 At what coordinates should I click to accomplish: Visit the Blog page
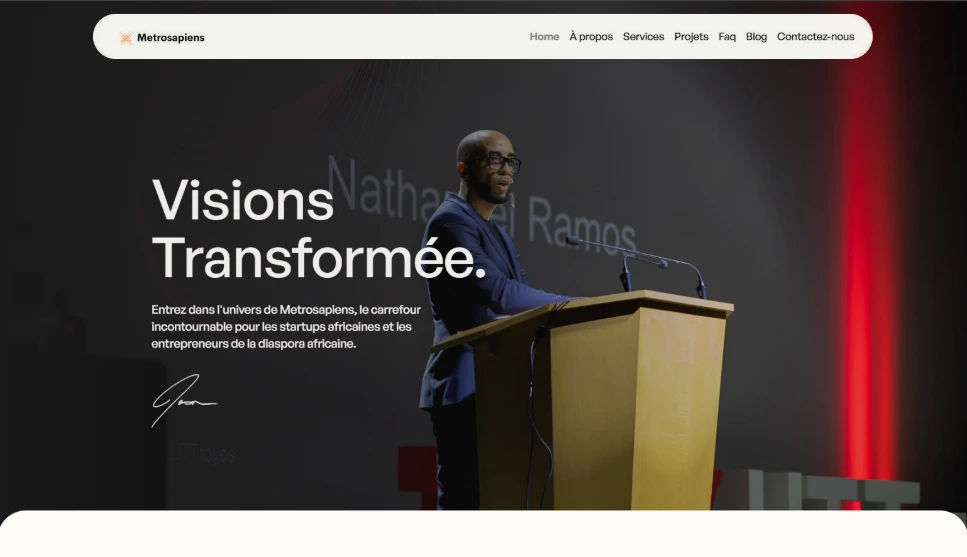[x=756, y=37]
